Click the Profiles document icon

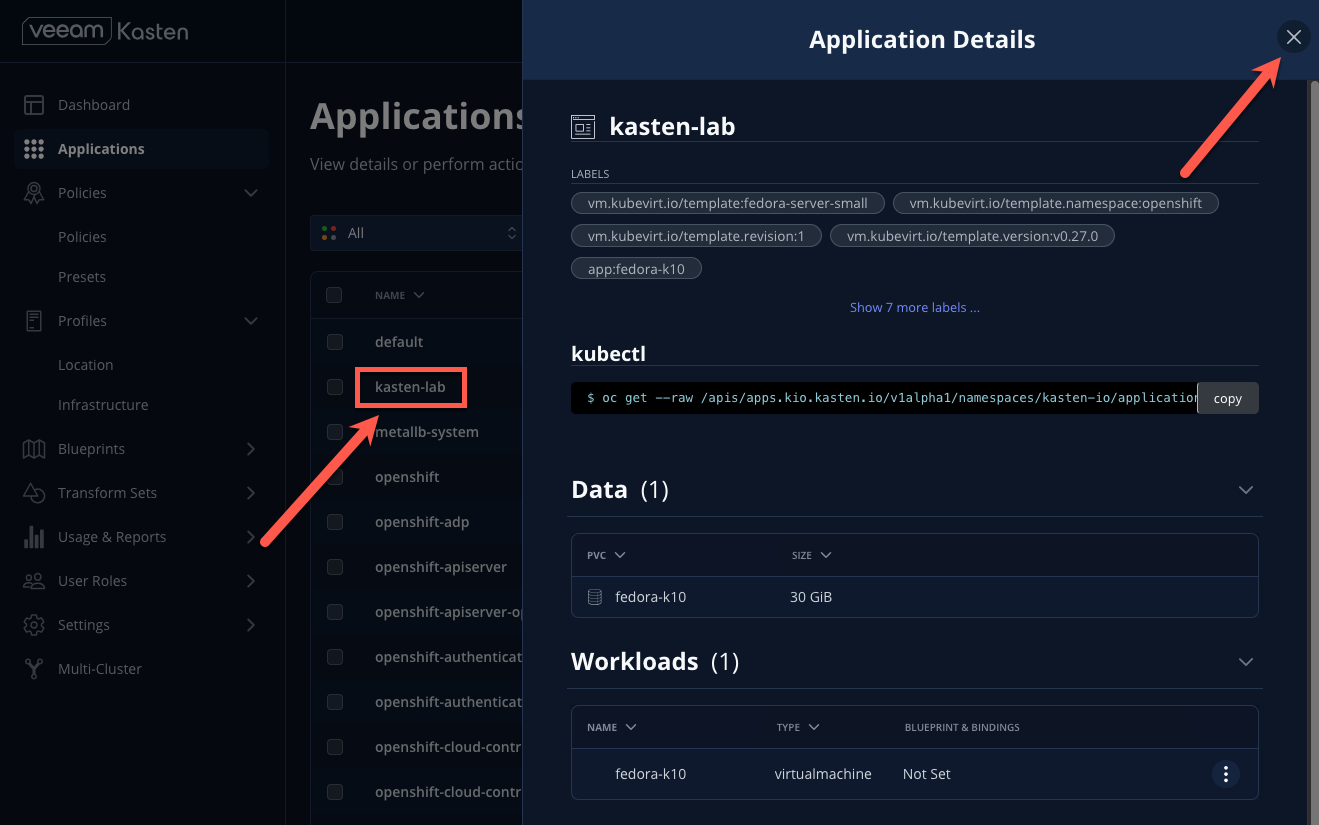34,321
